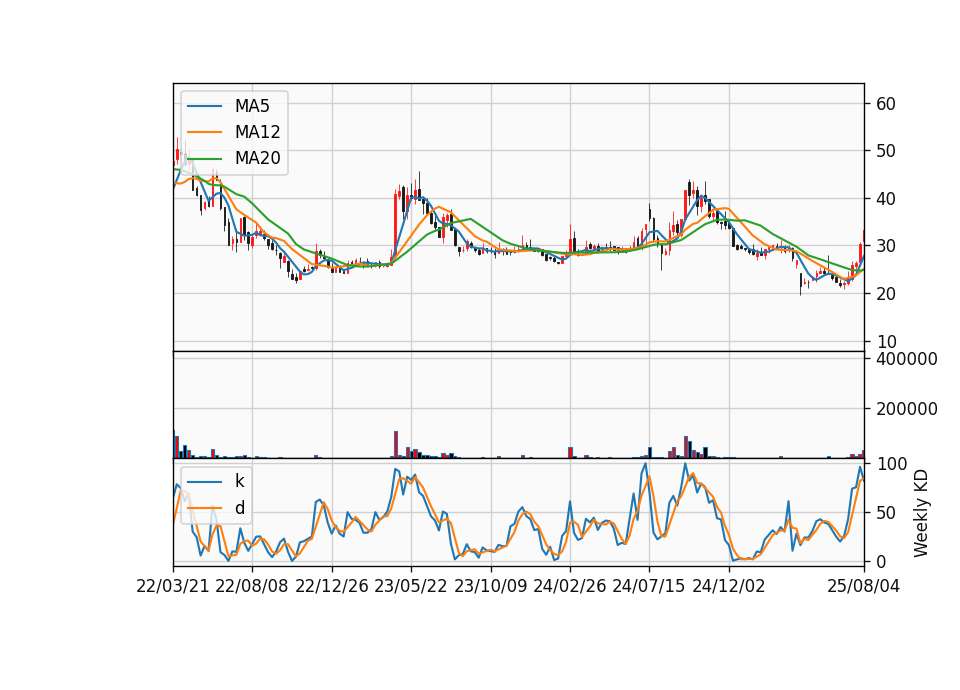This screenshot has width=960, height=690.
Task: Click the KD axis value 0
Action: coord(881,561)
